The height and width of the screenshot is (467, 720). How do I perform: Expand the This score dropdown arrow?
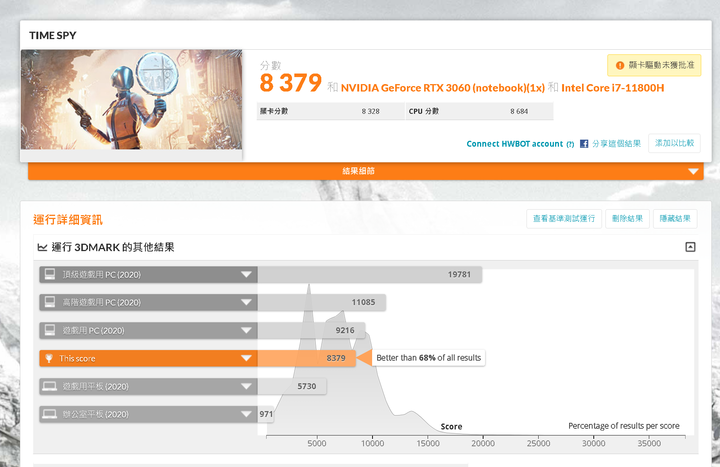coord(246,358)
